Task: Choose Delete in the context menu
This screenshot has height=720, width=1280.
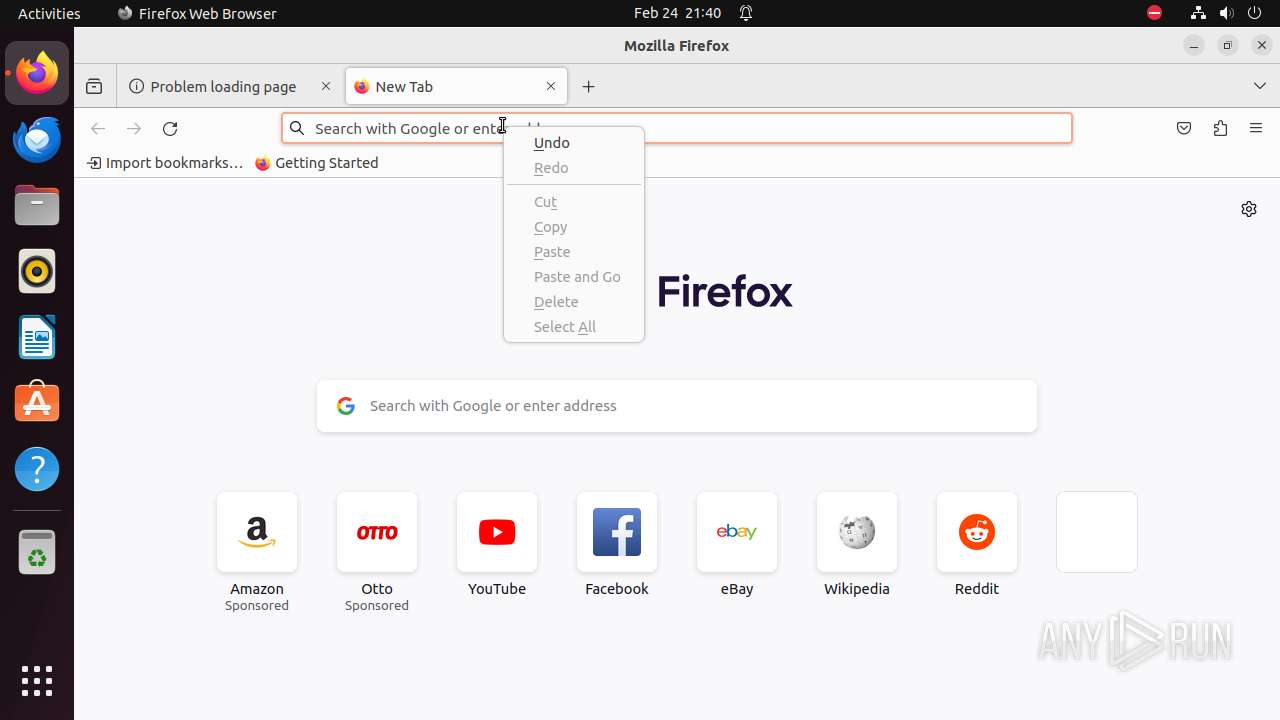Action: 574,302
